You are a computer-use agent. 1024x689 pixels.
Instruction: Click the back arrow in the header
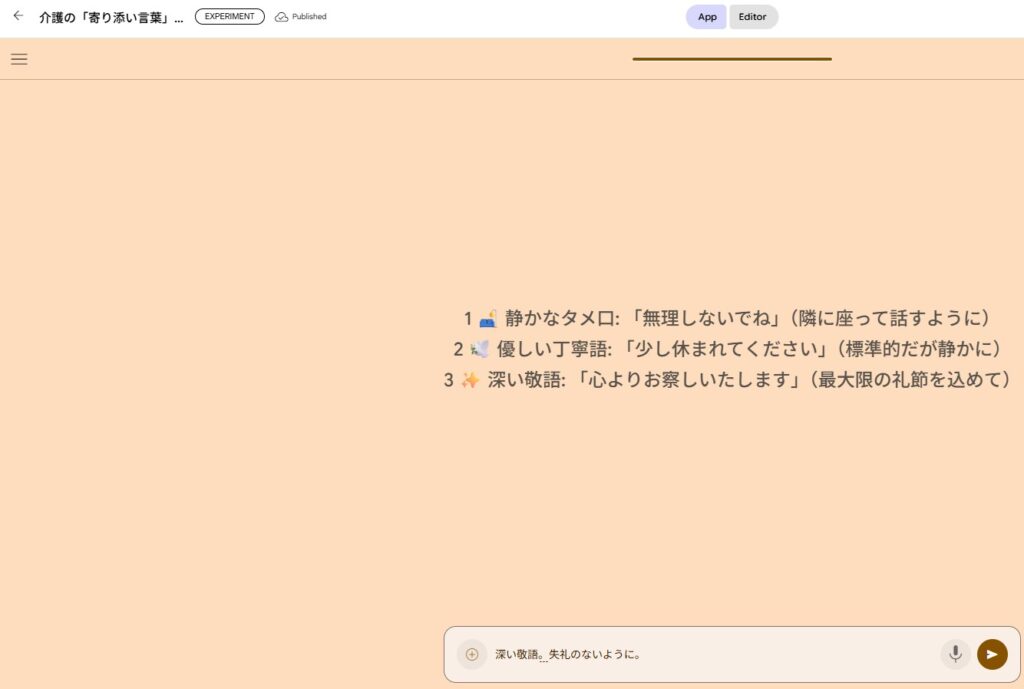[18, 16]
